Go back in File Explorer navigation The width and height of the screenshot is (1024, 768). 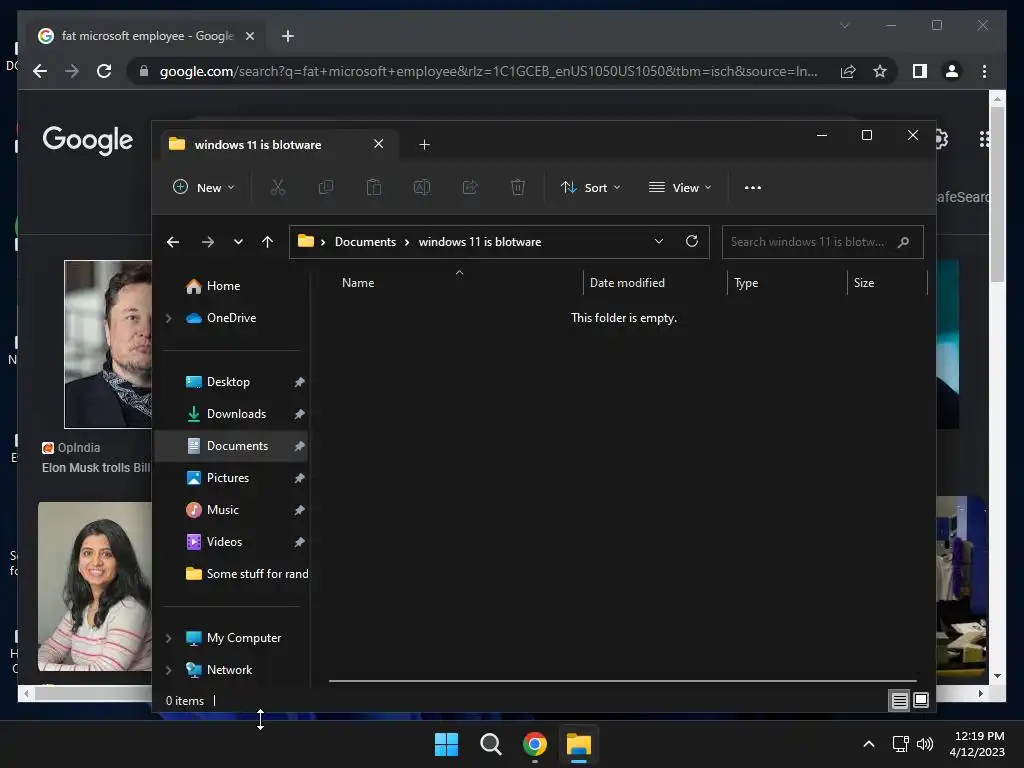[x=173, y=242]
